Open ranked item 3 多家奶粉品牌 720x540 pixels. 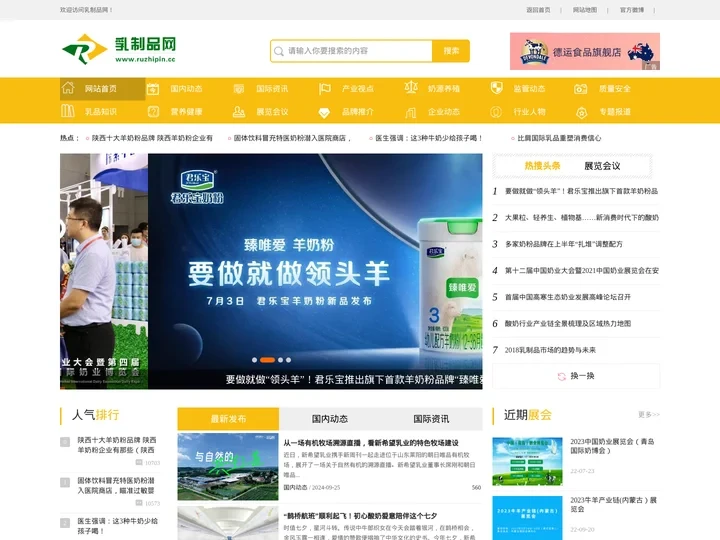(564, 244)
